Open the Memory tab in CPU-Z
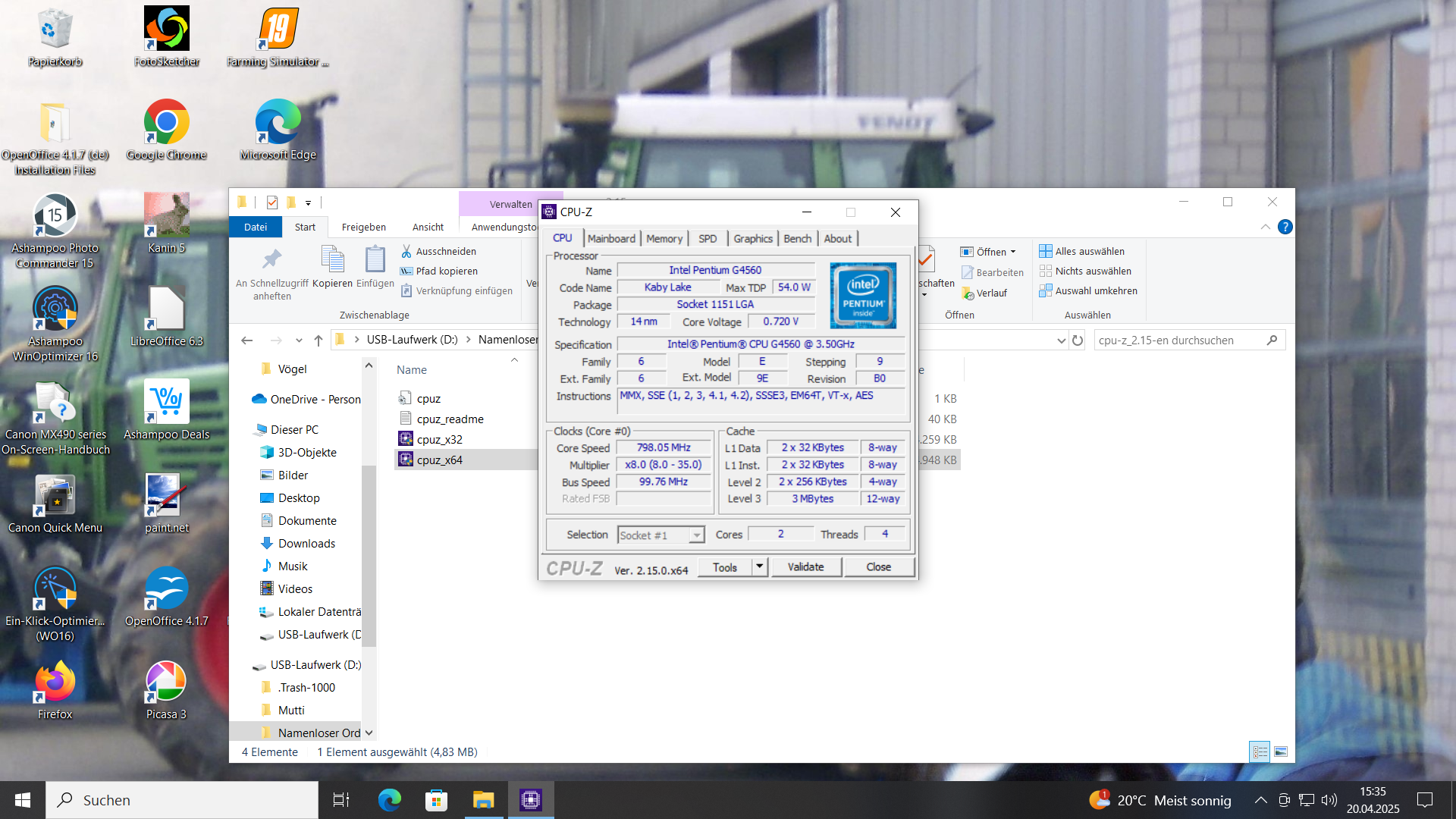This screenshot has height=819, width=1456. click(664, 238)
